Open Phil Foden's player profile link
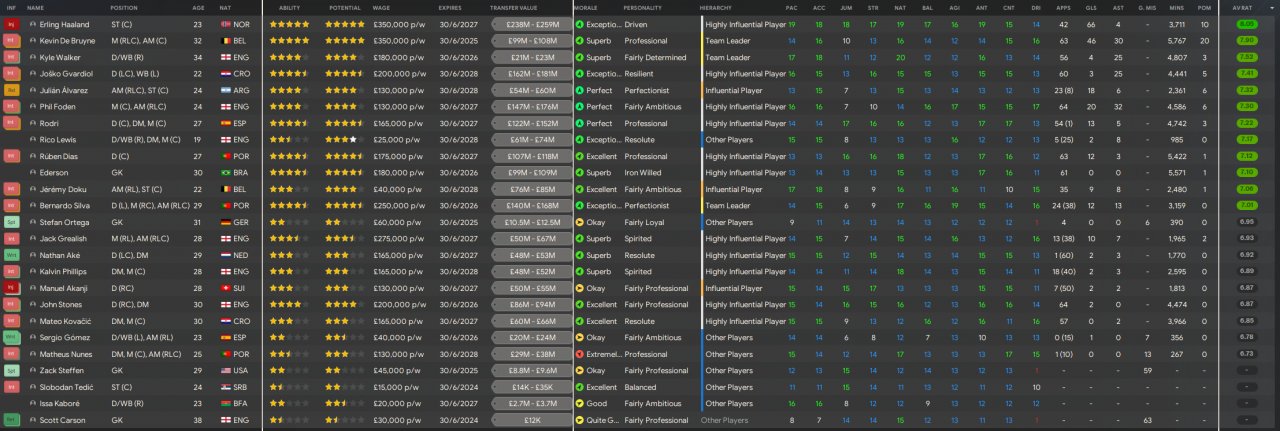This screenshot has height=431, width=1280. coord(58,107)
